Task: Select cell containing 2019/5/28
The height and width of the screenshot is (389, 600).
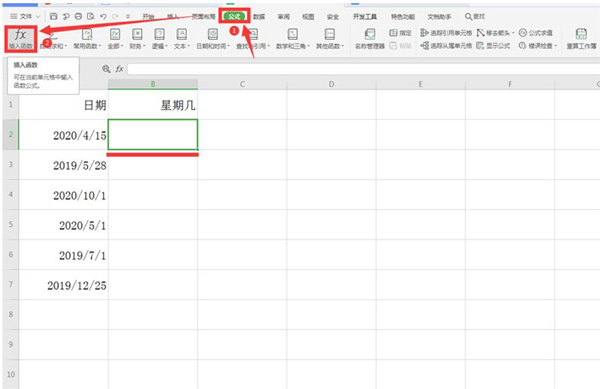Action: (64, 165)
